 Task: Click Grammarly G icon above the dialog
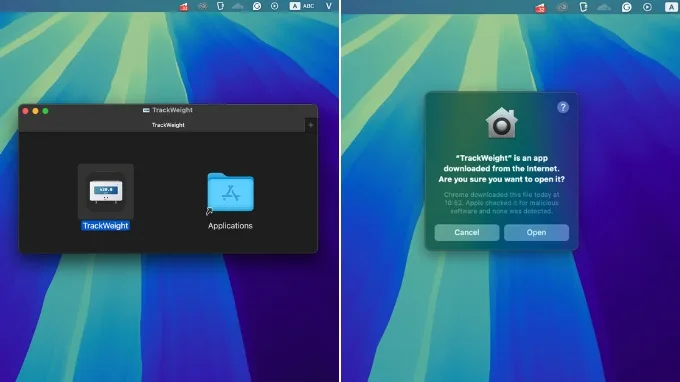coord(626,7)
